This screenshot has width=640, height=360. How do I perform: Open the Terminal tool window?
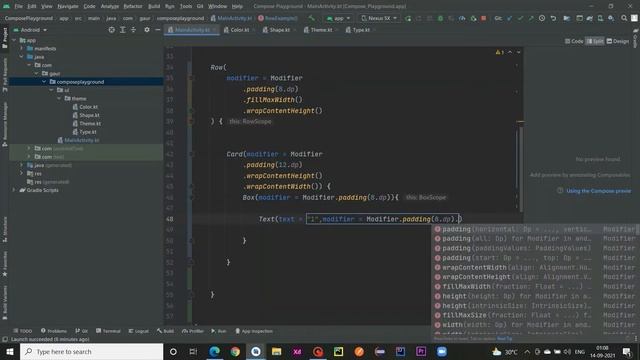pyautogui.click(x=108, y=331)
